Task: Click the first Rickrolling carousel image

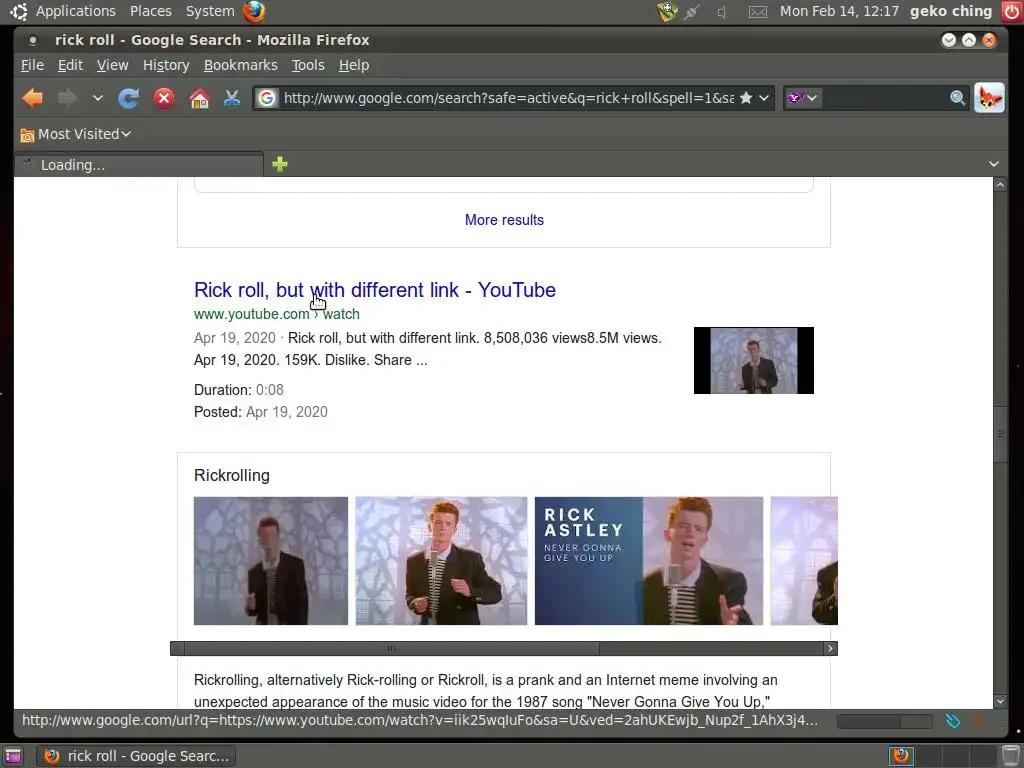Action: coord(271,561)
